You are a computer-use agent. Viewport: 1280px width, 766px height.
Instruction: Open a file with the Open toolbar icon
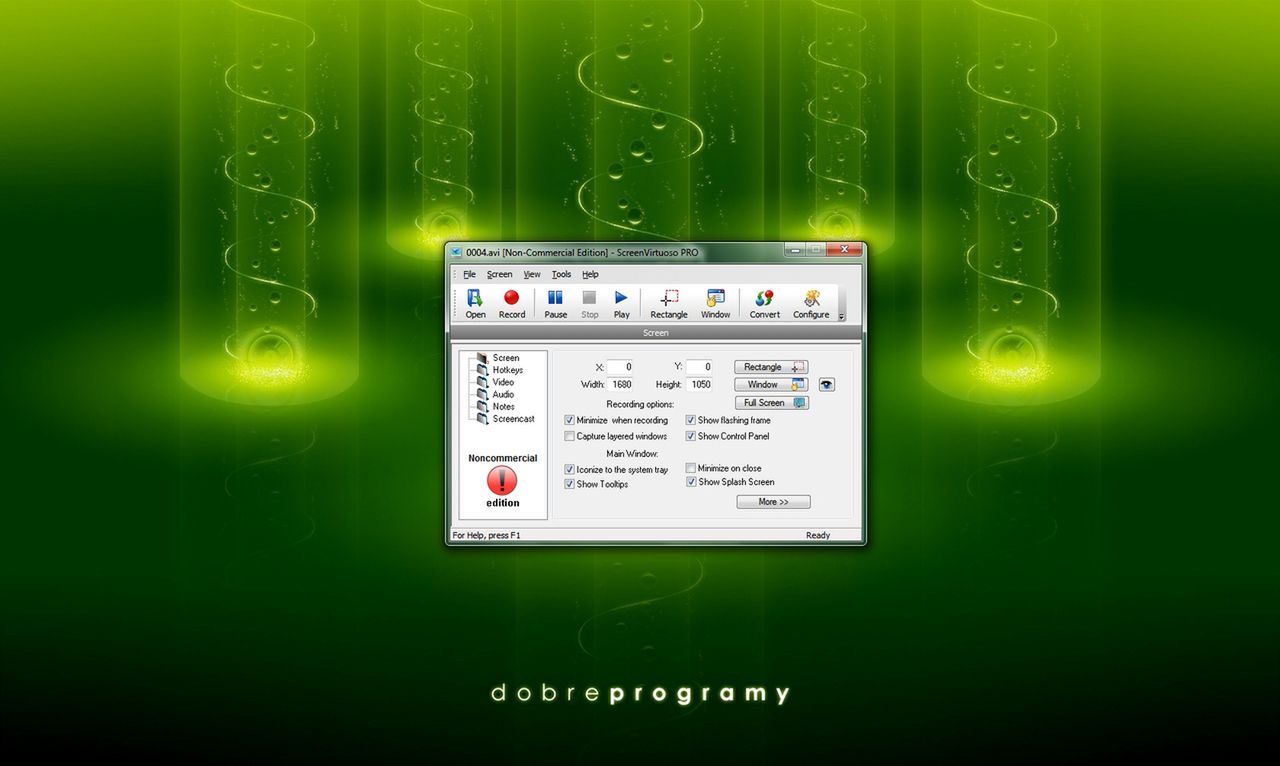point(475,303)
